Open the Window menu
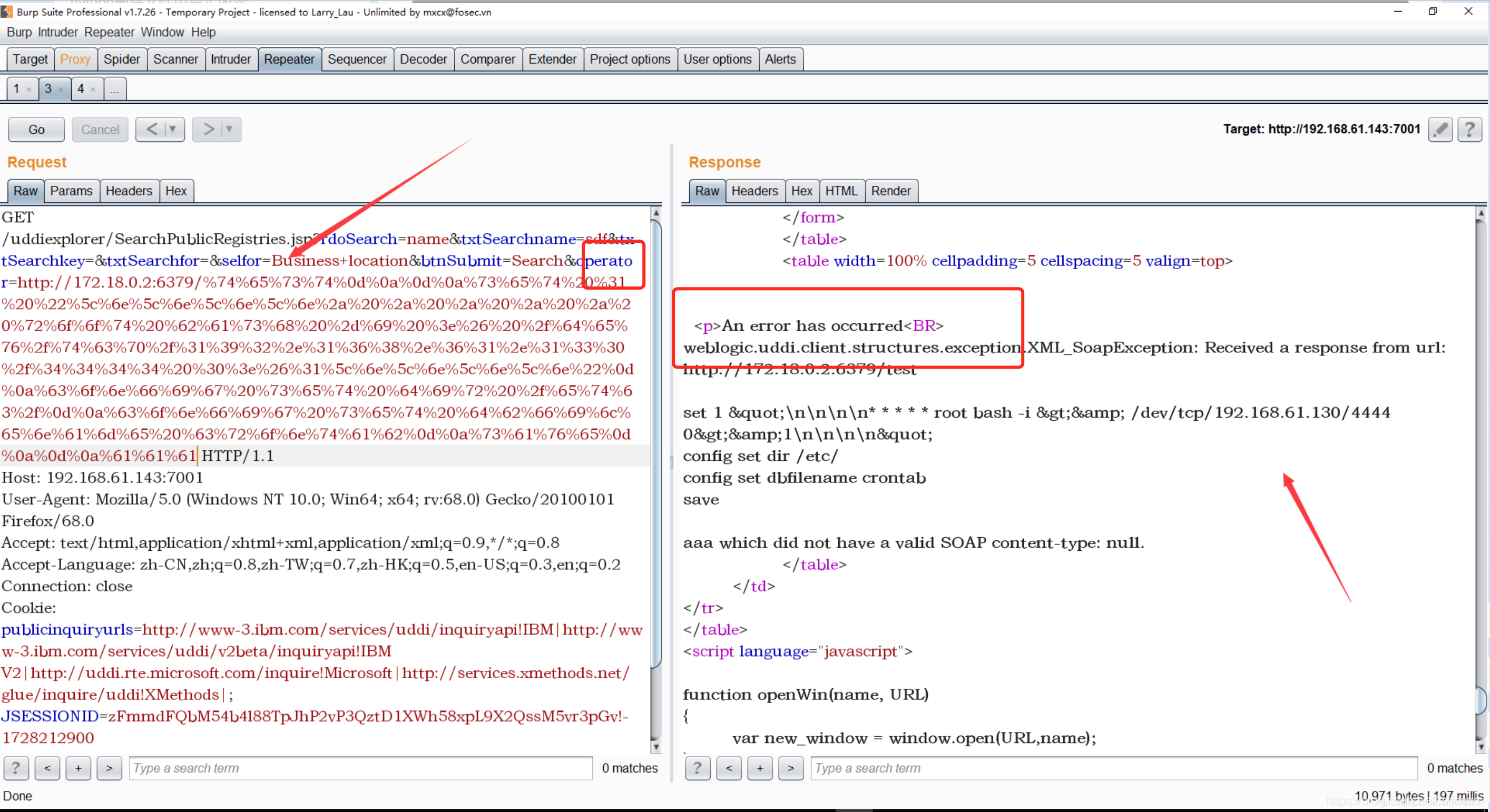Viewport: 1490px width, 812px height. point(162,32)
